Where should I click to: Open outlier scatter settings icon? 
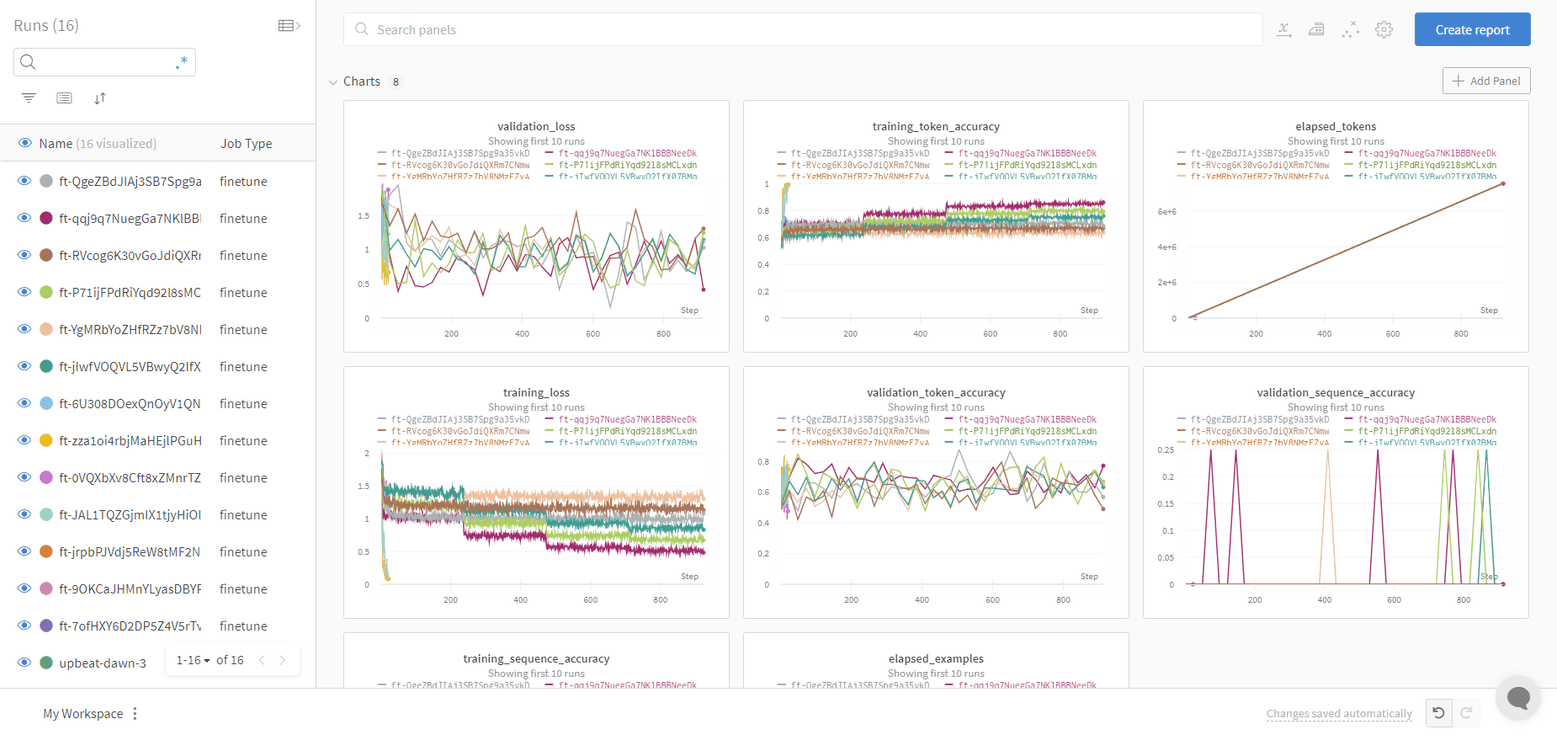[x=1351, y=30]
